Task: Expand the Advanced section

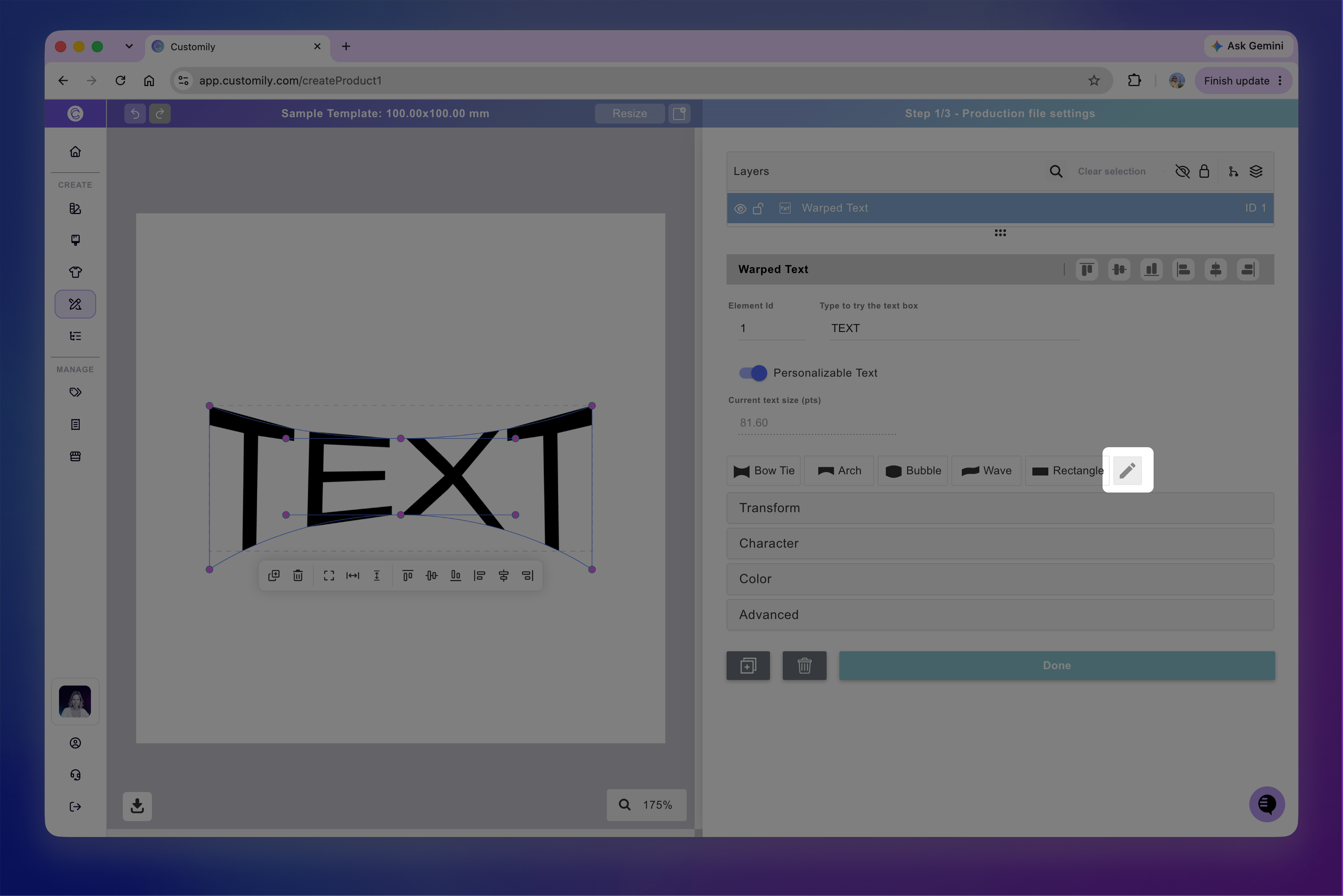Action: 1000,615
